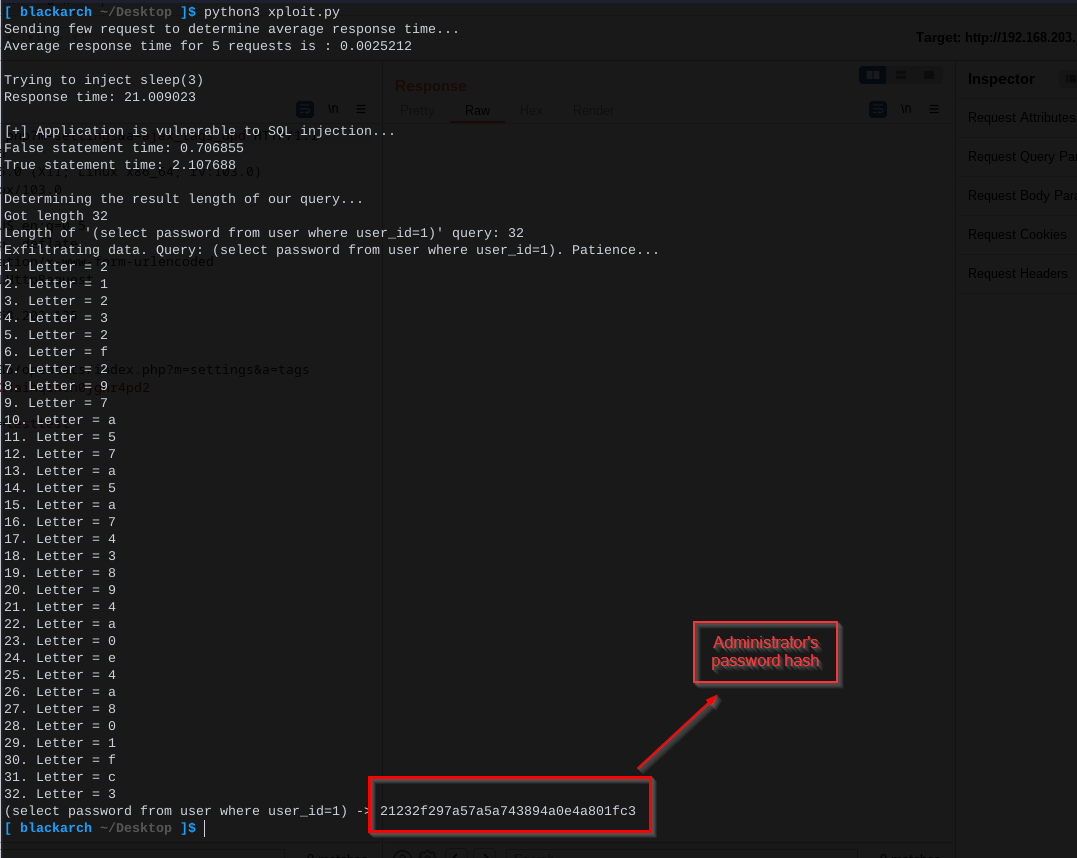Click 'Response time: 21.009023' line
Image resolution: width=1077 pixels, height=858 pixels.
tap(100, 97)
